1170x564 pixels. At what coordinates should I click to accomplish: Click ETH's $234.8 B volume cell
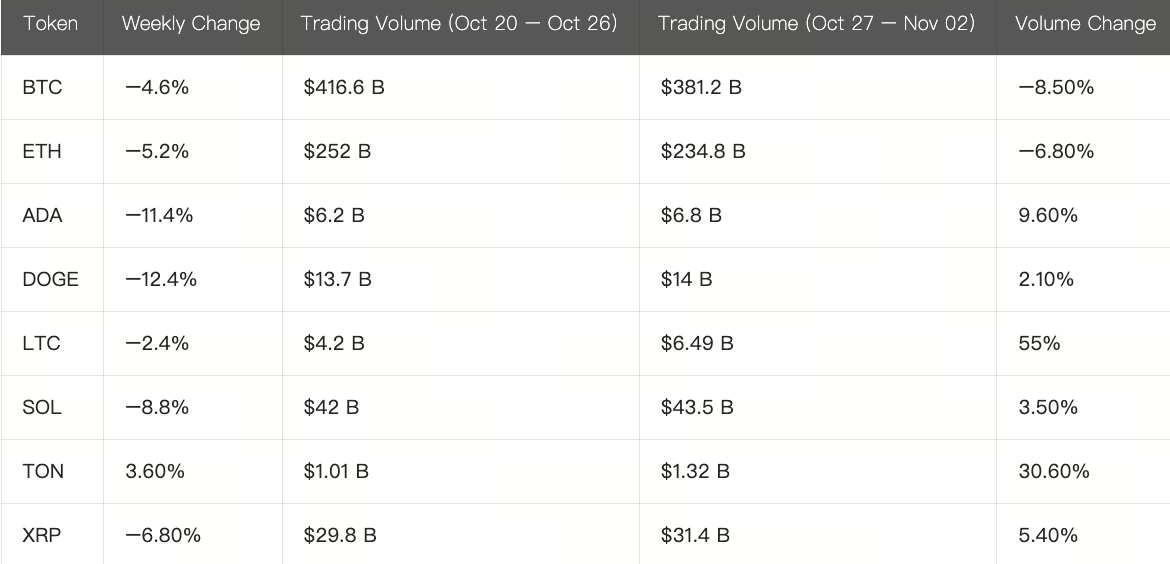(703, 152)
